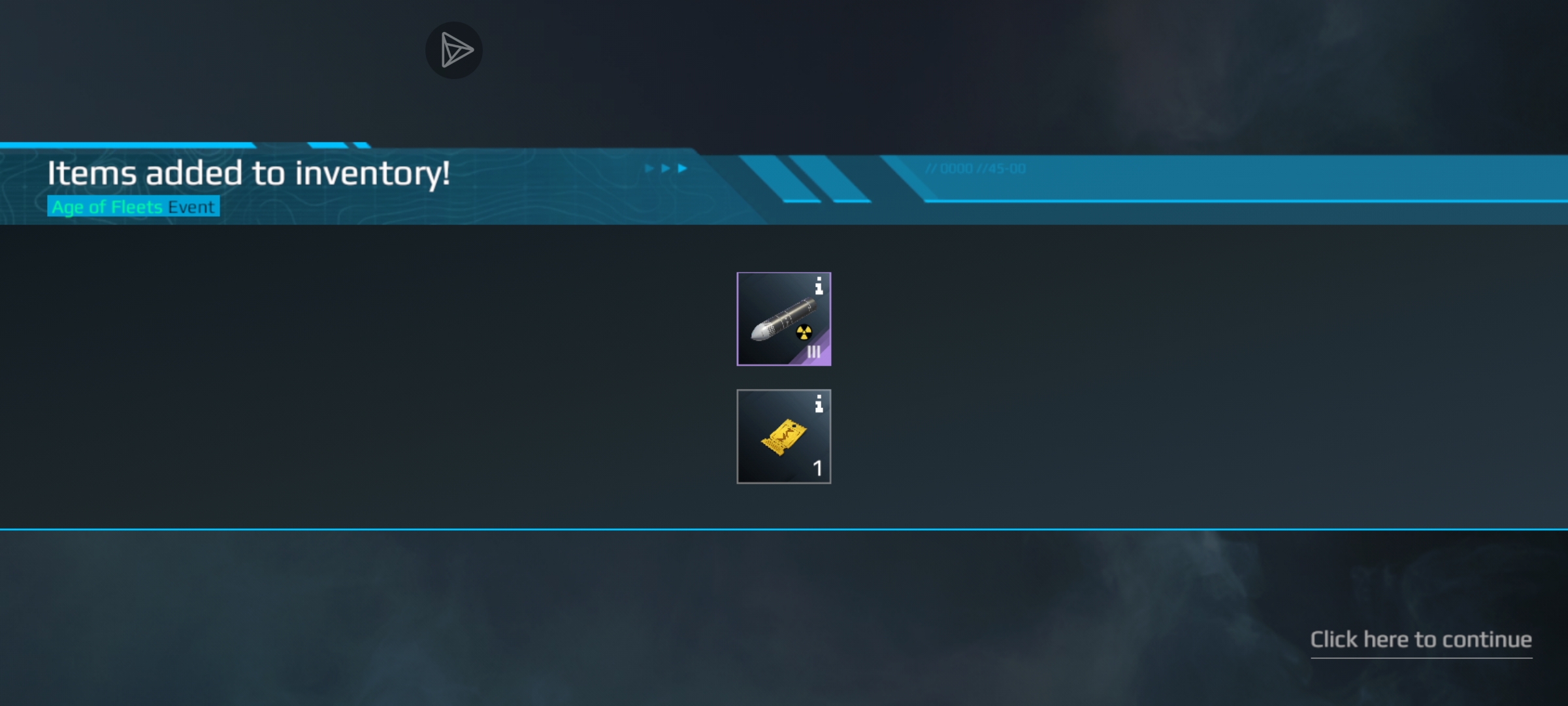Click the rightmost bright arrow in banner
1568x706 pixels.
(682, 168)
